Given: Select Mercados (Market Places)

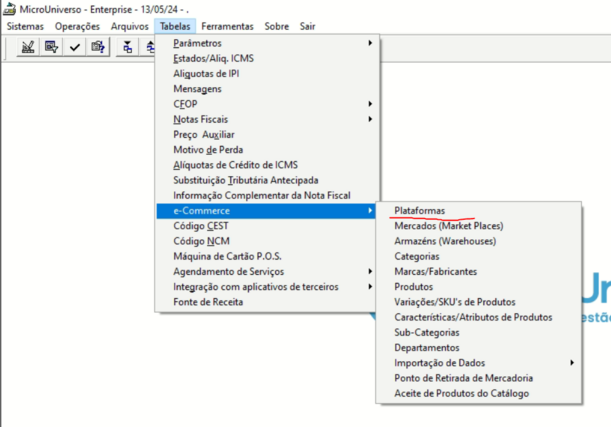Looking at the screenshot, I should click(x=479, y=226).
